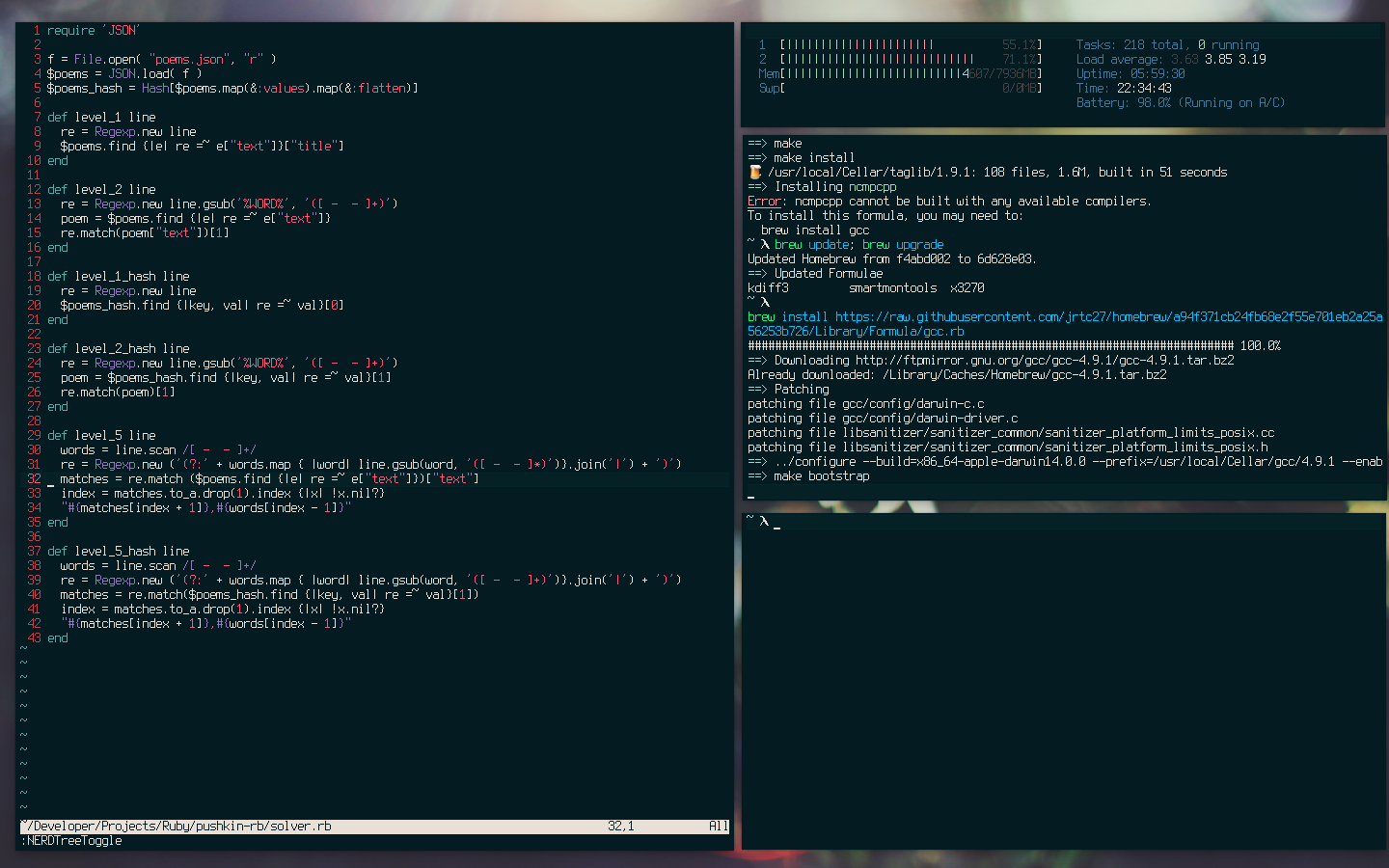Click 'Uptime: 05:59:30' in htop

(x=1130, y=73)
